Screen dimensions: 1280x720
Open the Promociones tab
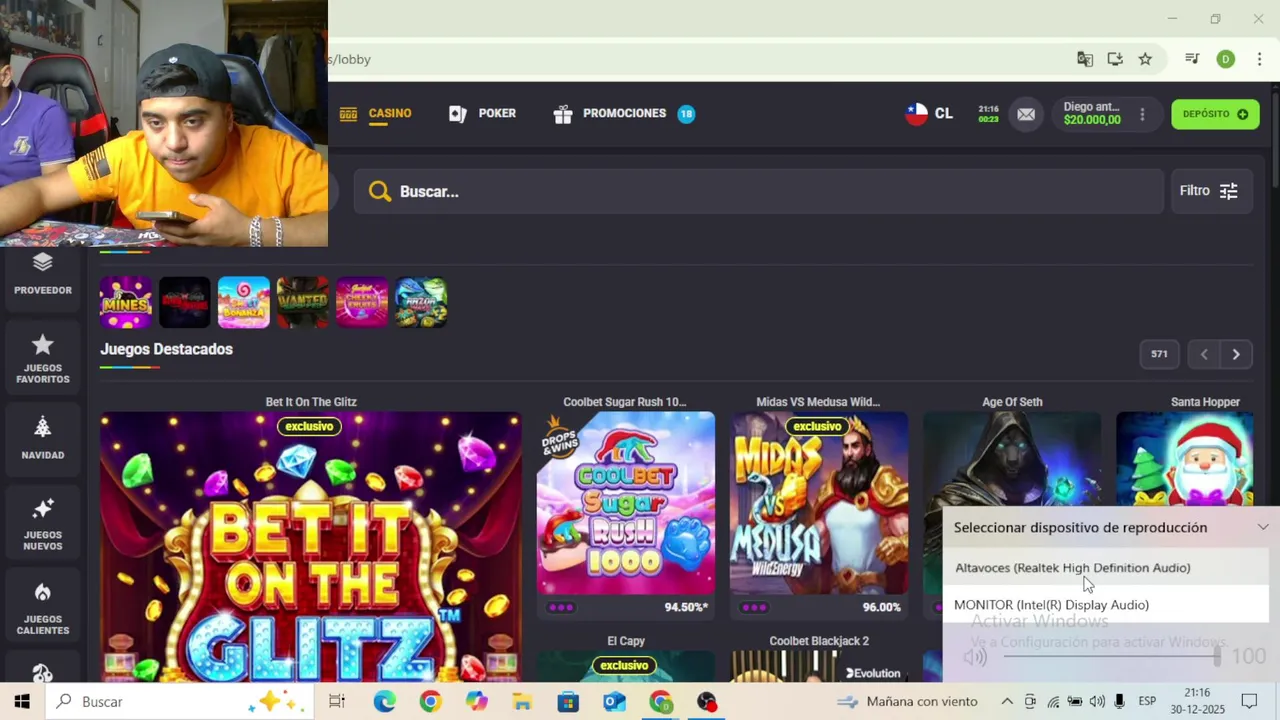(x=624, y=114)
